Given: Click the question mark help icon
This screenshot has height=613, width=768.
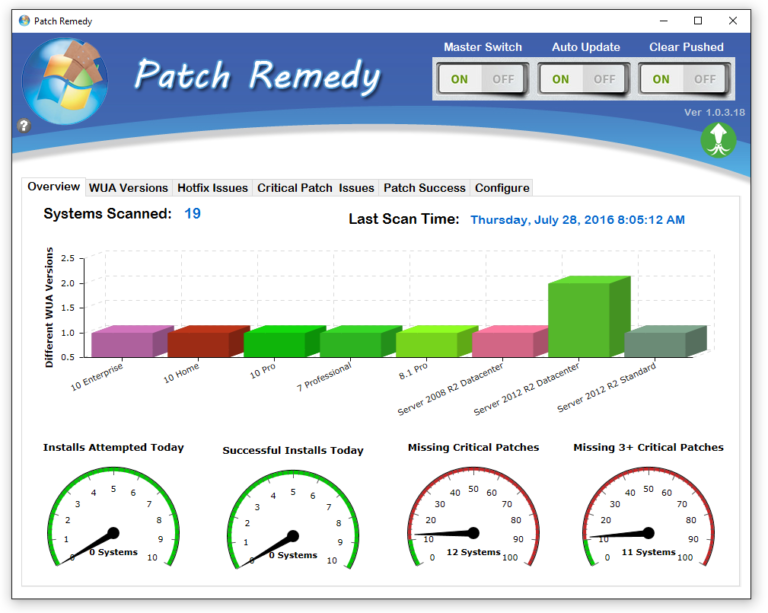Looking at the screenshot, I should pyautogui.click(x=24, y=126).
